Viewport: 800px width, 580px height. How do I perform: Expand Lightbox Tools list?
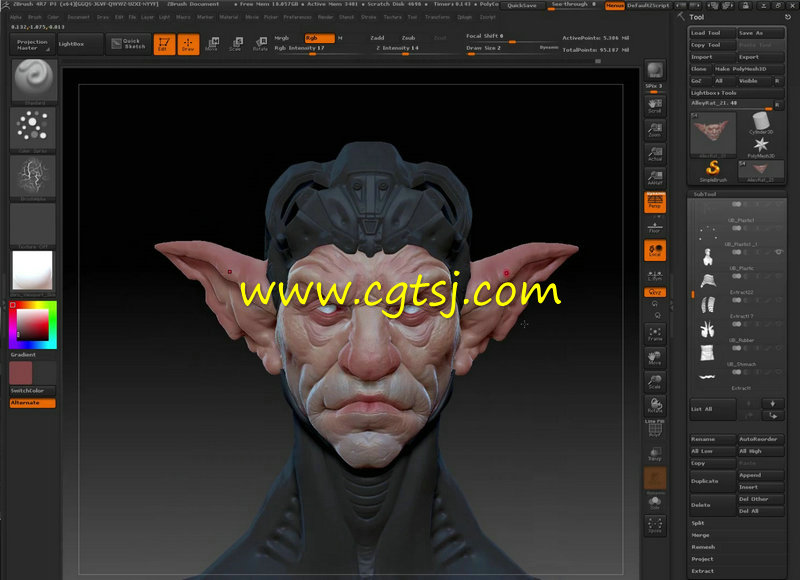(737, 93)
